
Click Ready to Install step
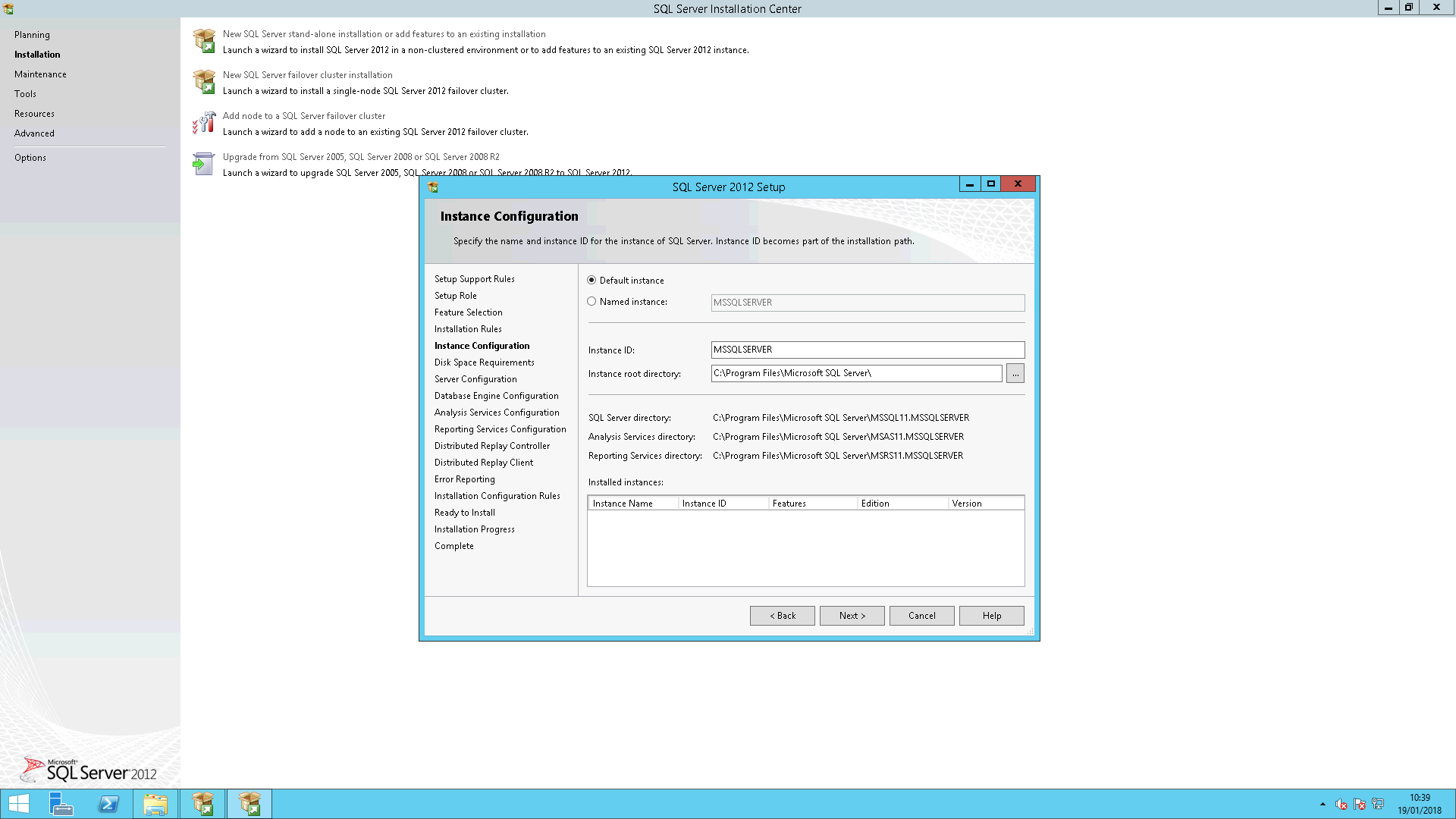[x=465, y=513]
